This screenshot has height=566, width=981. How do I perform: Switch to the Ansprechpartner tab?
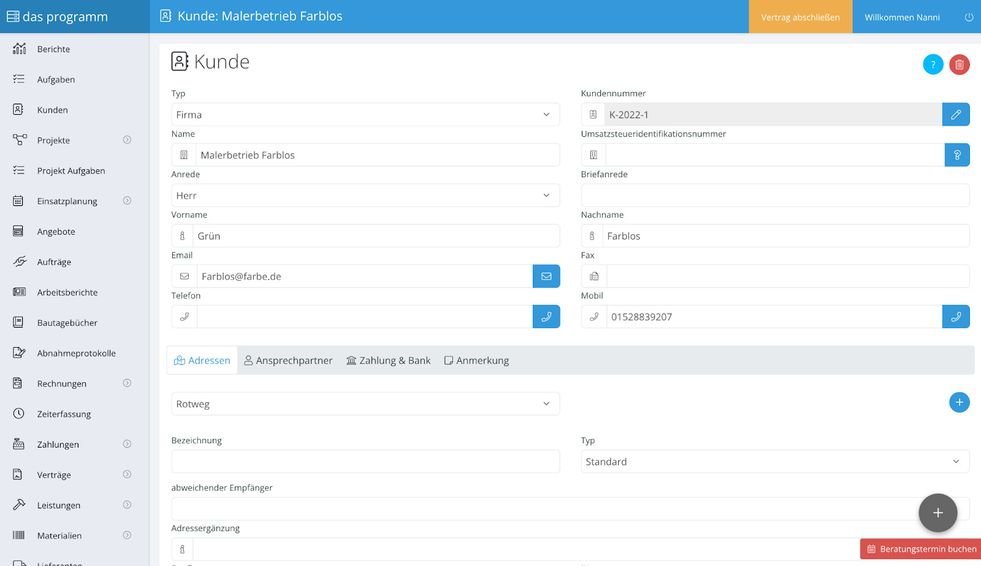[288, 360]
